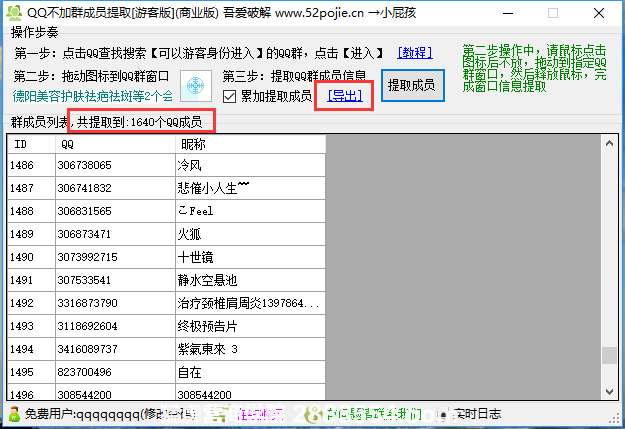This screenshot has width=625, height=429.
Task: Select nickname 十世镜
Action: click(x=250, y=257)
